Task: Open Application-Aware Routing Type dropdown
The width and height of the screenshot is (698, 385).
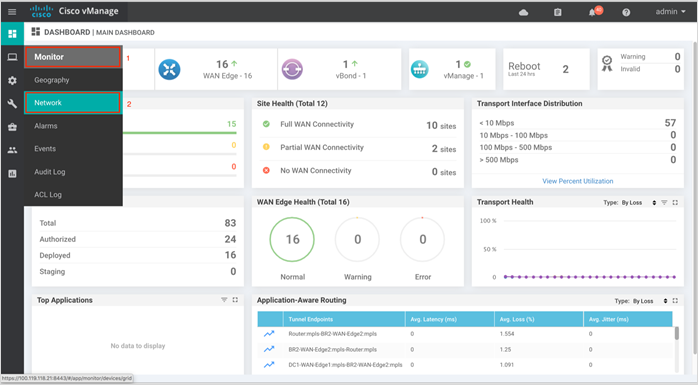Action: [x=650, y=301]
